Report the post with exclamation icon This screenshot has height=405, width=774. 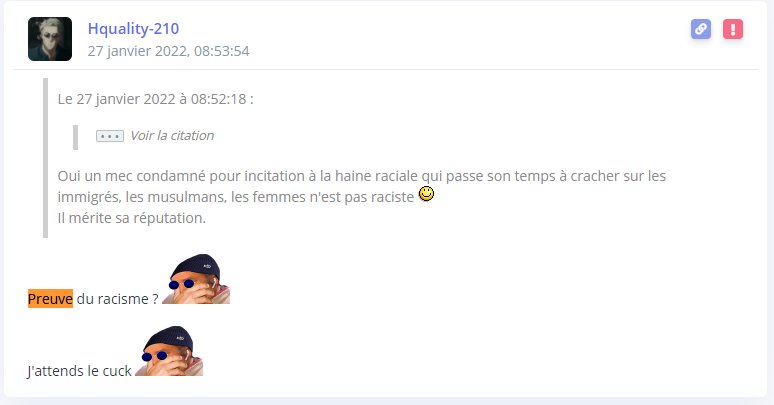pos(733,29)
